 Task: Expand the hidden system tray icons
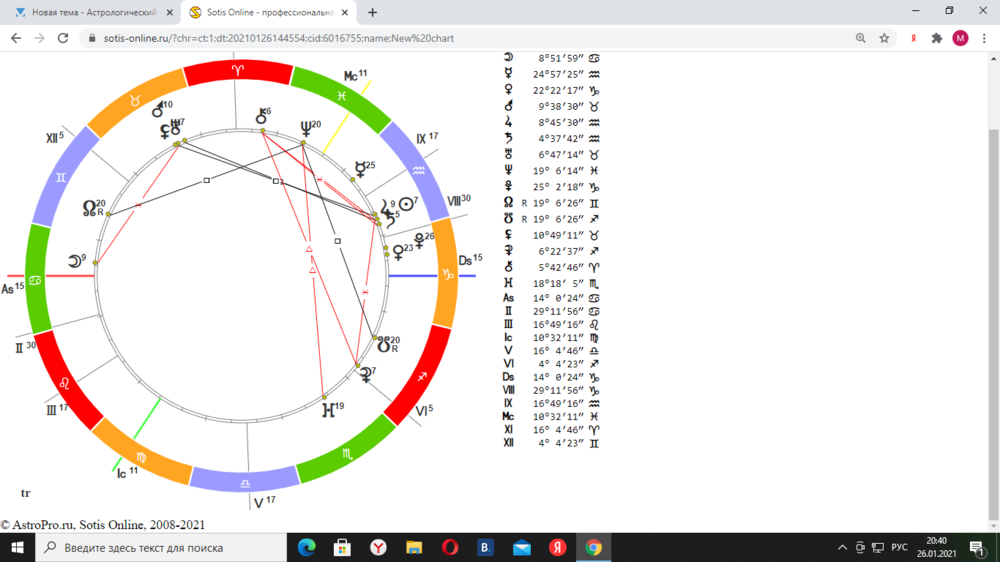click(842, 547)
